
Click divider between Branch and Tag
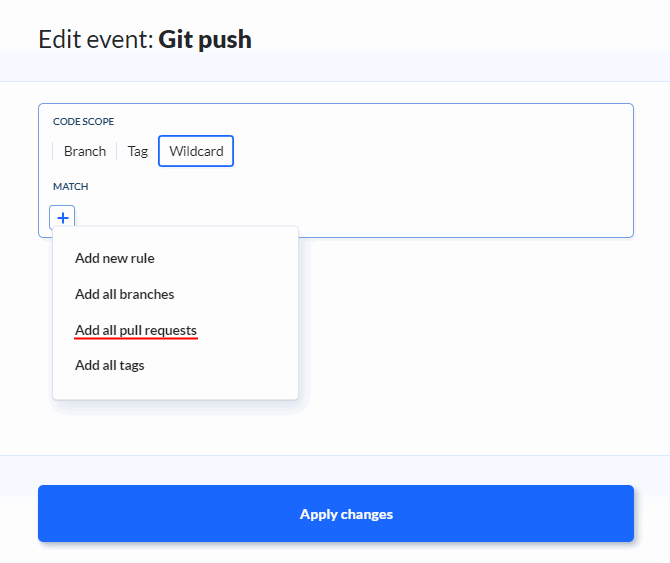click(117, 151)
